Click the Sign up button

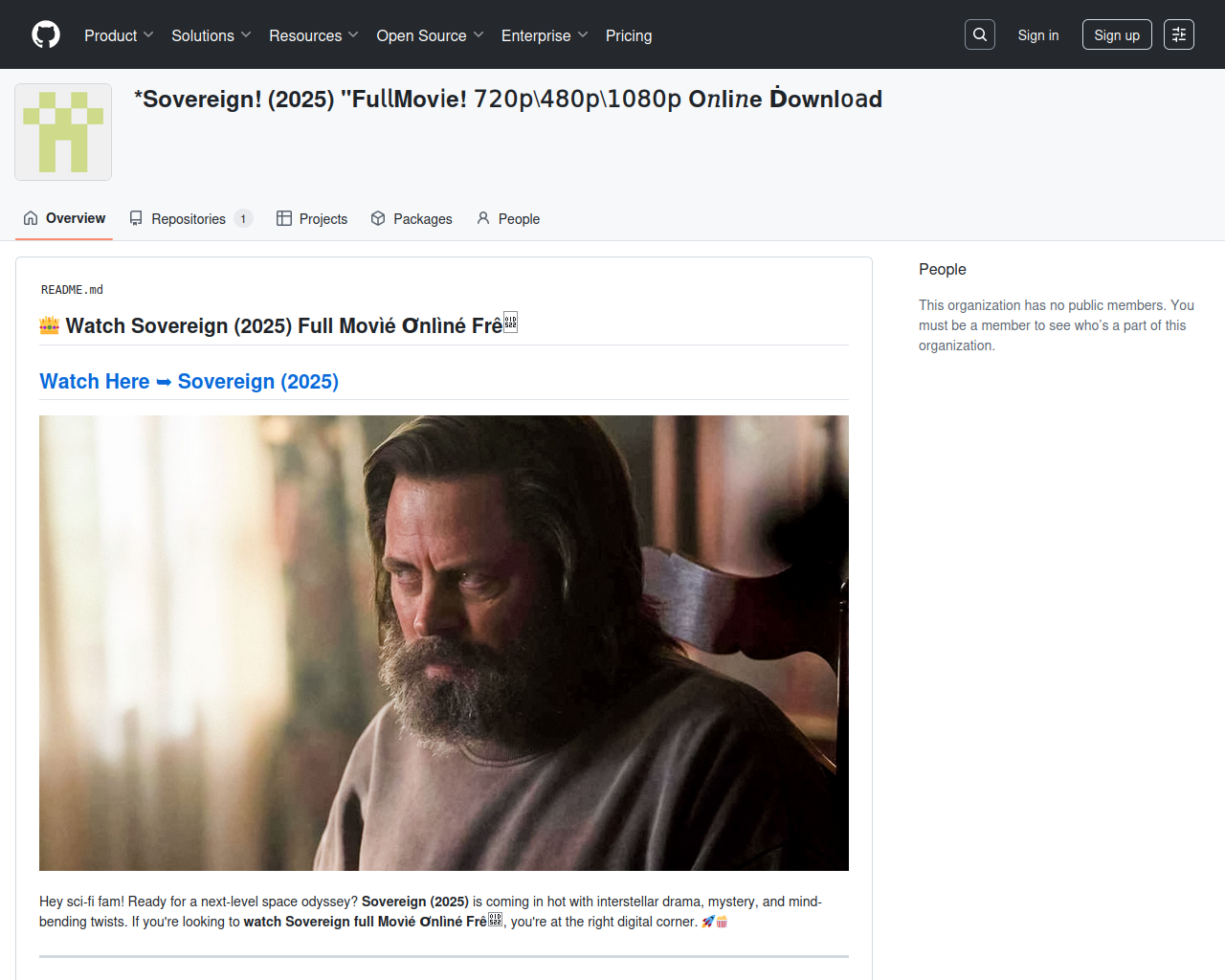point(1116,35)
